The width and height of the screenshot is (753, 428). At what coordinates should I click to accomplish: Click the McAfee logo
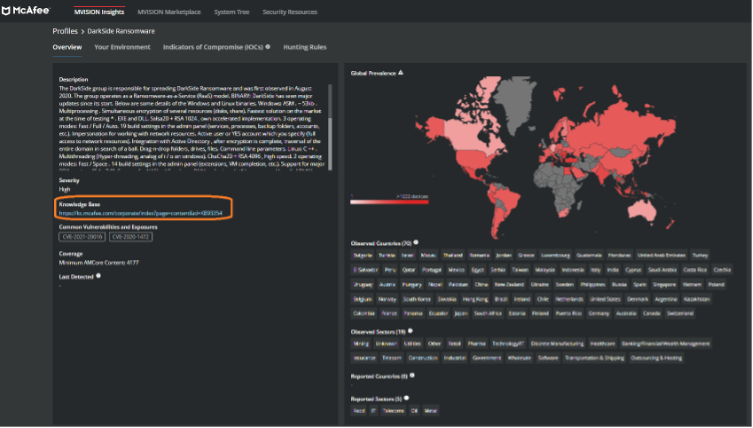[25, 11]
